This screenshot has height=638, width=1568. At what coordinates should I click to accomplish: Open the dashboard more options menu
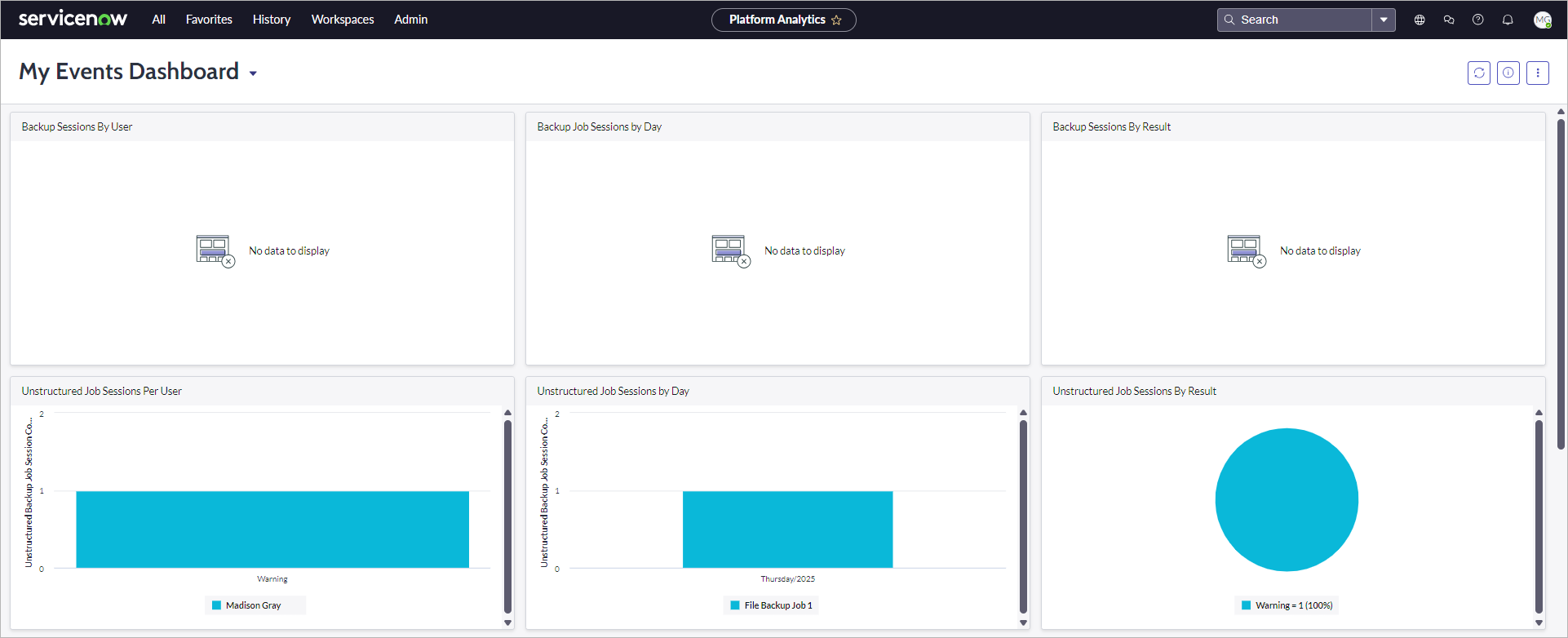1537,73
